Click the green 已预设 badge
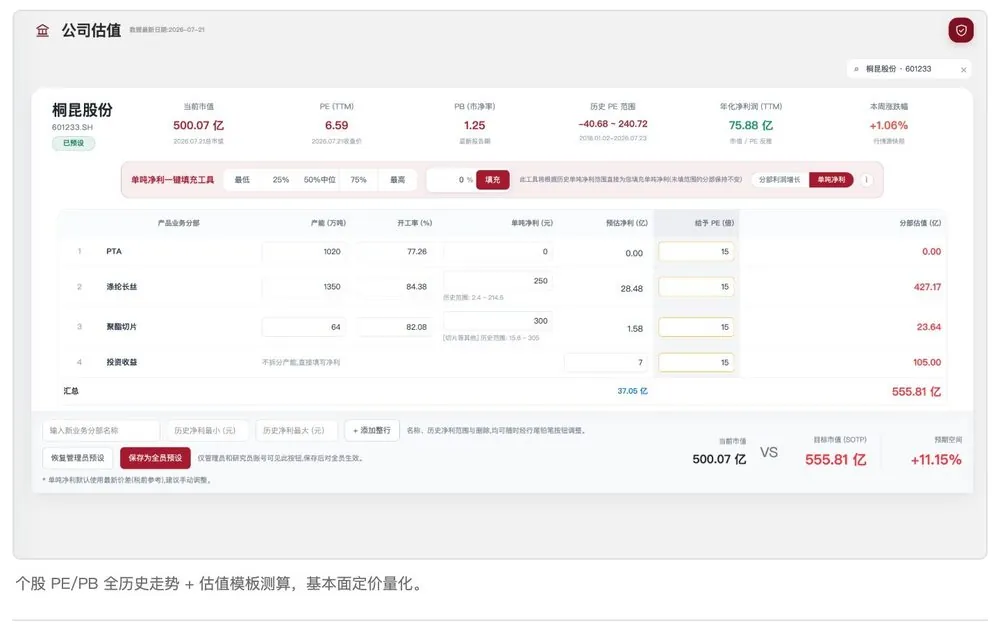1000x625 pixels. (x=73, y=143)
